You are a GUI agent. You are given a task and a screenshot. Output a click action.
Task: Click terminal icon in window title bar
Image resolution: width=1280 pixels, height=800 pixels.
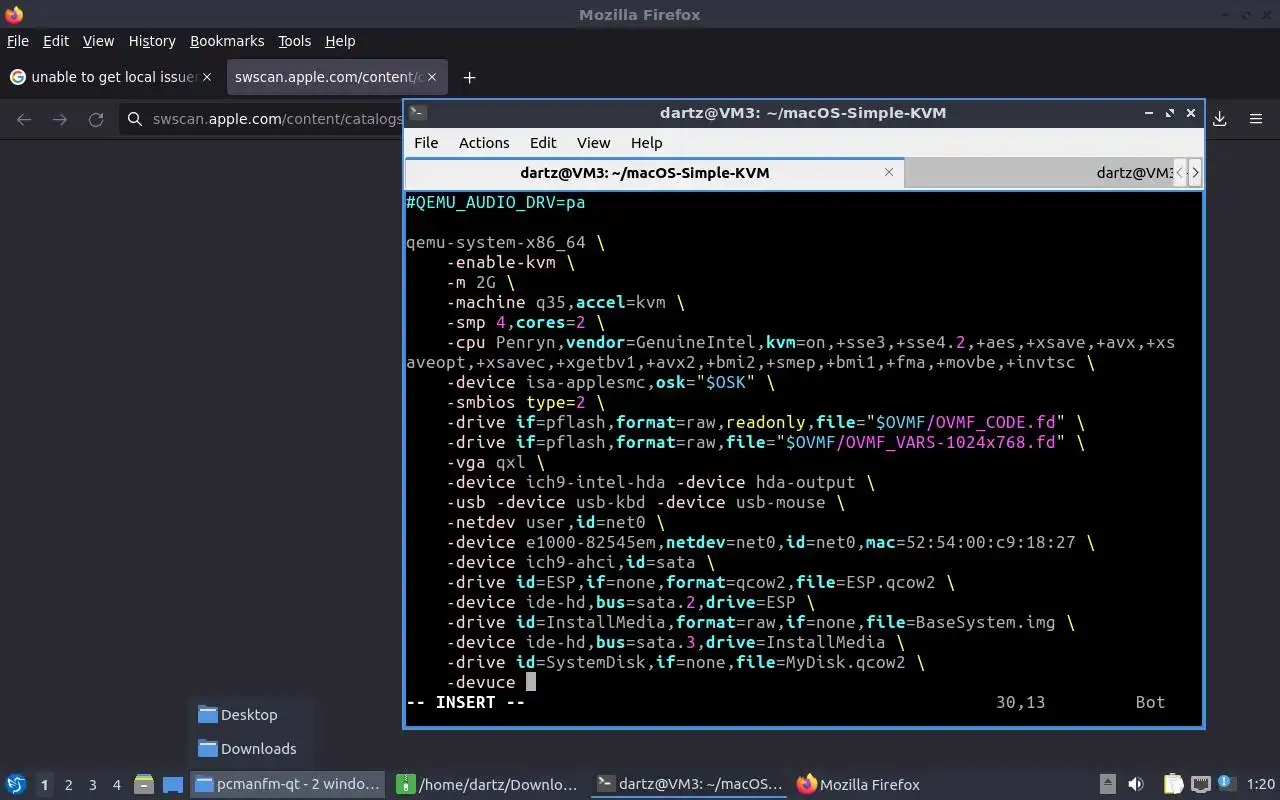[x=418, y=113]
